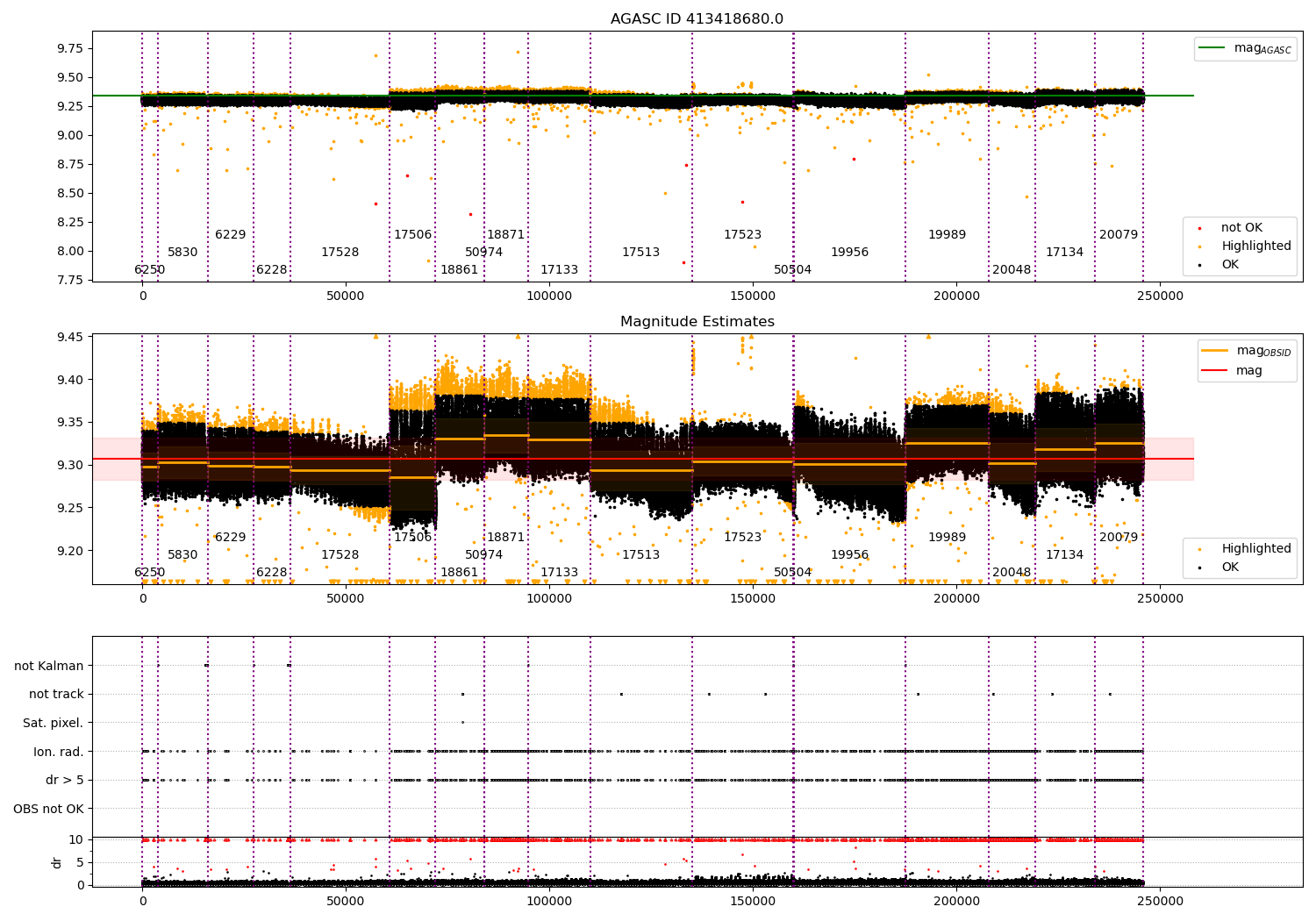Image resolution: width=1316 pixels, height=921 pixels.
Task: Click obsid label 19989 in top plot
Action: coord(947,234)
